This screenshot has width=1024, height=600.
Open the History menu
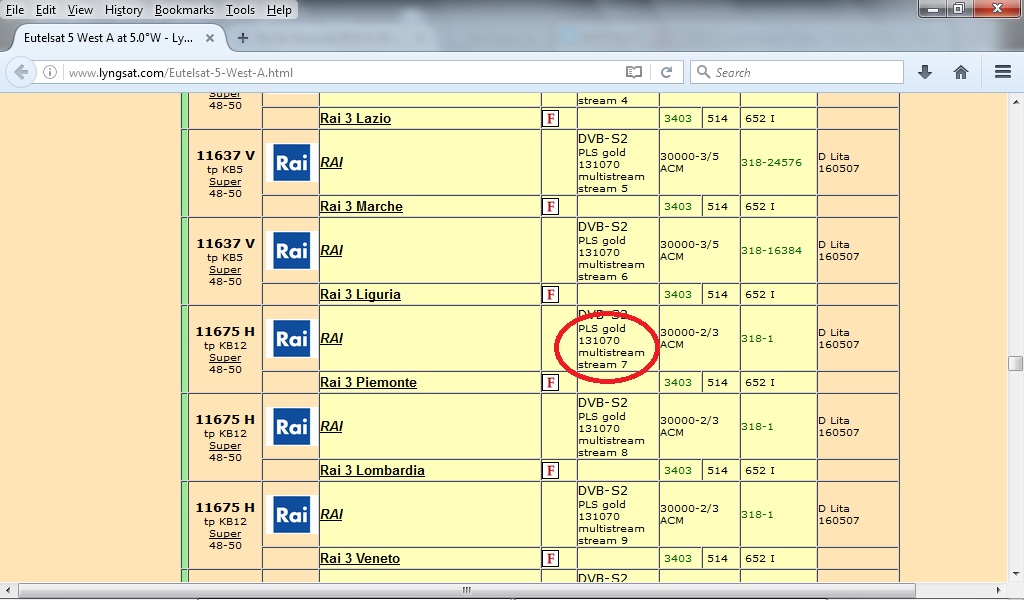click(x=123, y=10)
